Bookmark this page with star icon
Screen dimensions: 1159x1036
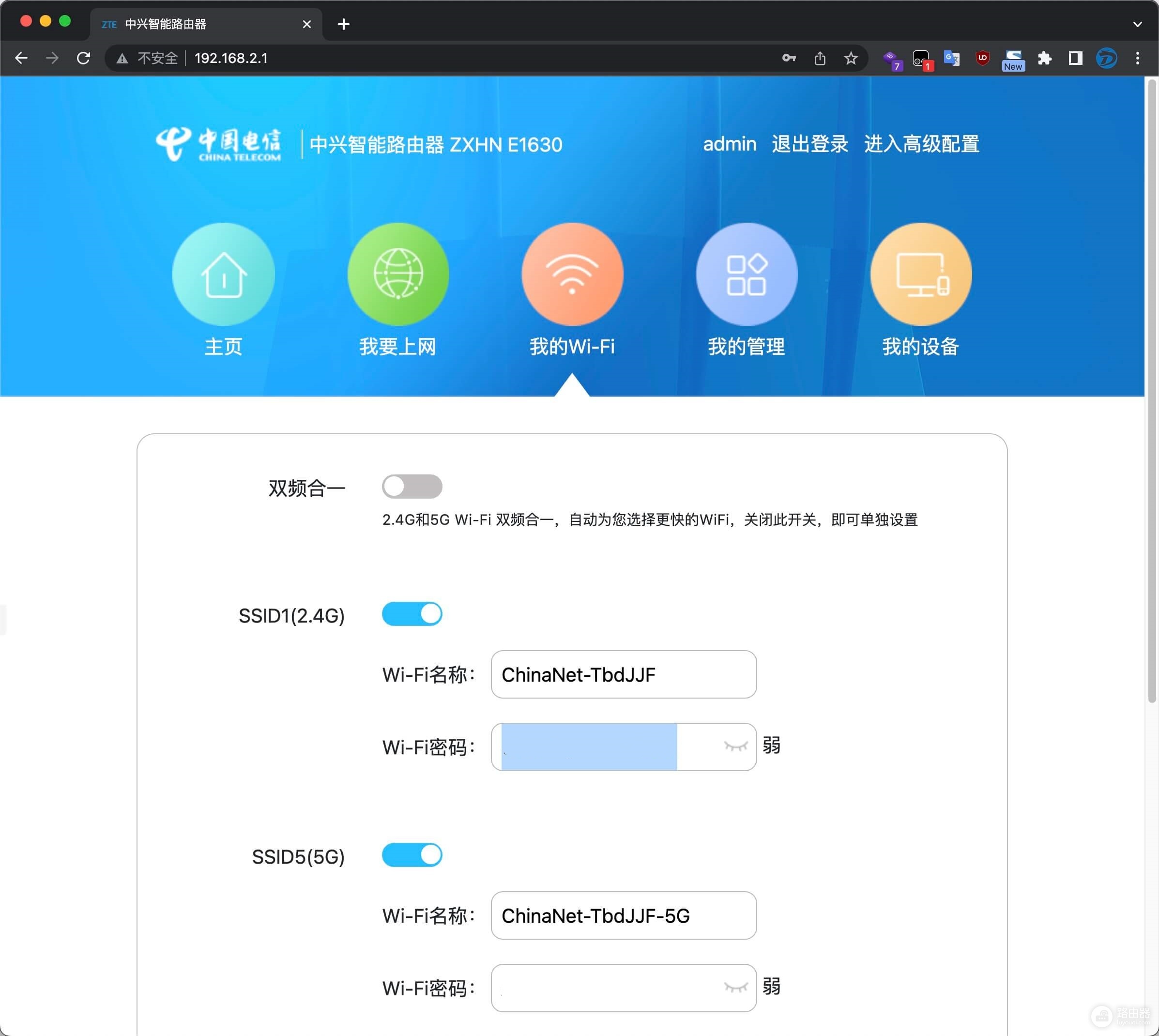point(851,58)
